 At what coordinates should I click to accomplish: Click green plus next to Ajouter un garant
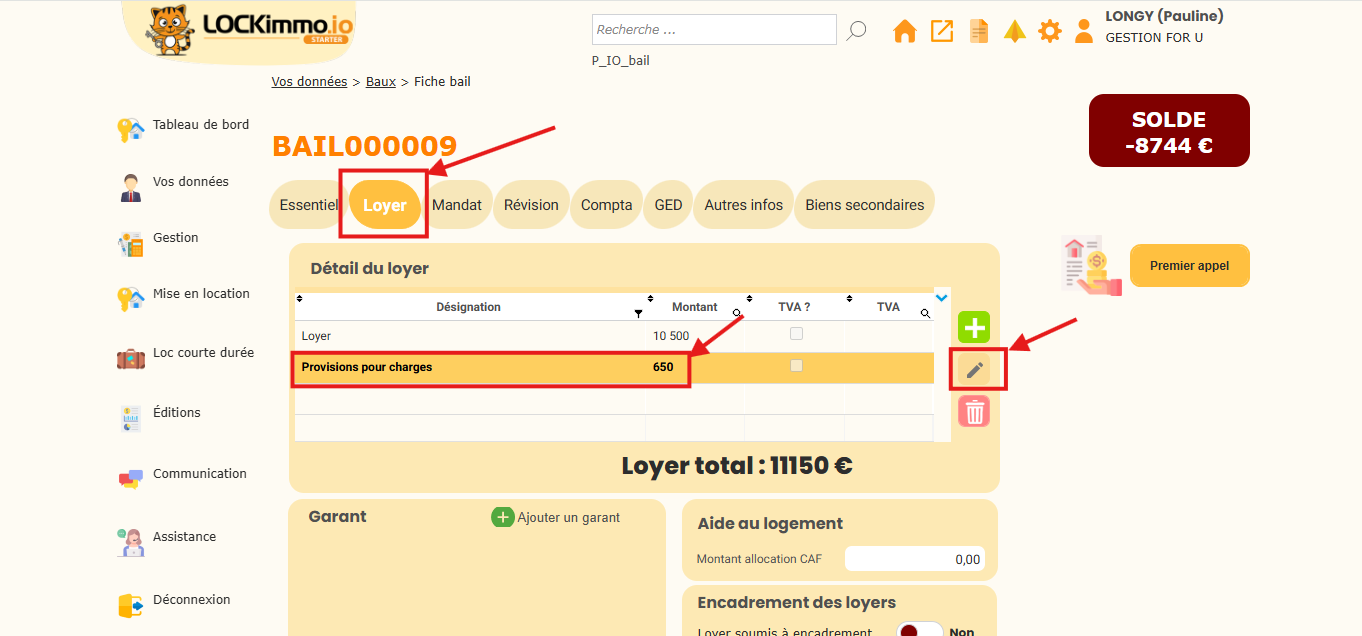click(503, 517)
